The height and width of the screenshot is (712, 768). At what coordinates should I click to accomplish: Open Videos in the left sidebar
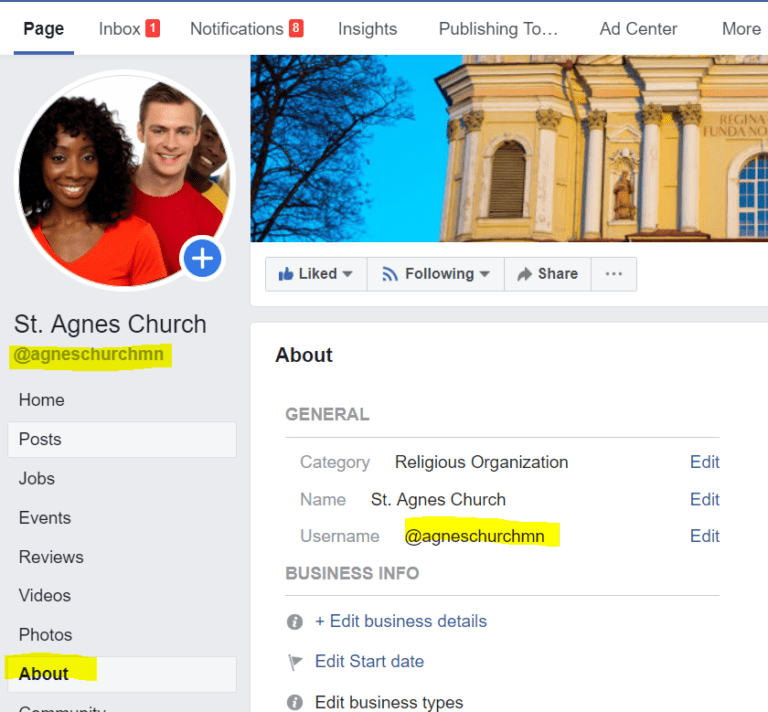tap(45, 595)
